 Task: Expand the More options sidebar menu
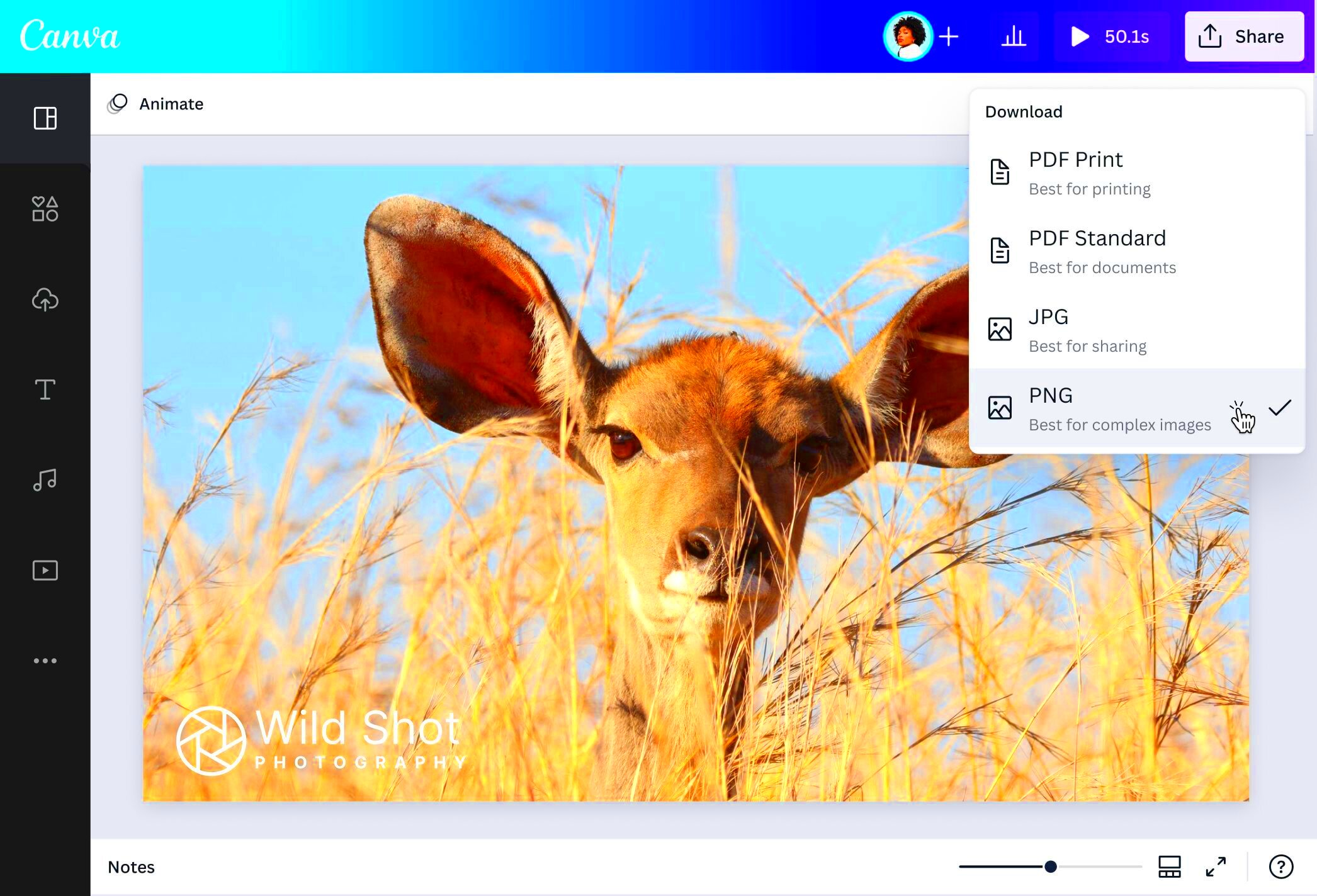click(45, 660)
